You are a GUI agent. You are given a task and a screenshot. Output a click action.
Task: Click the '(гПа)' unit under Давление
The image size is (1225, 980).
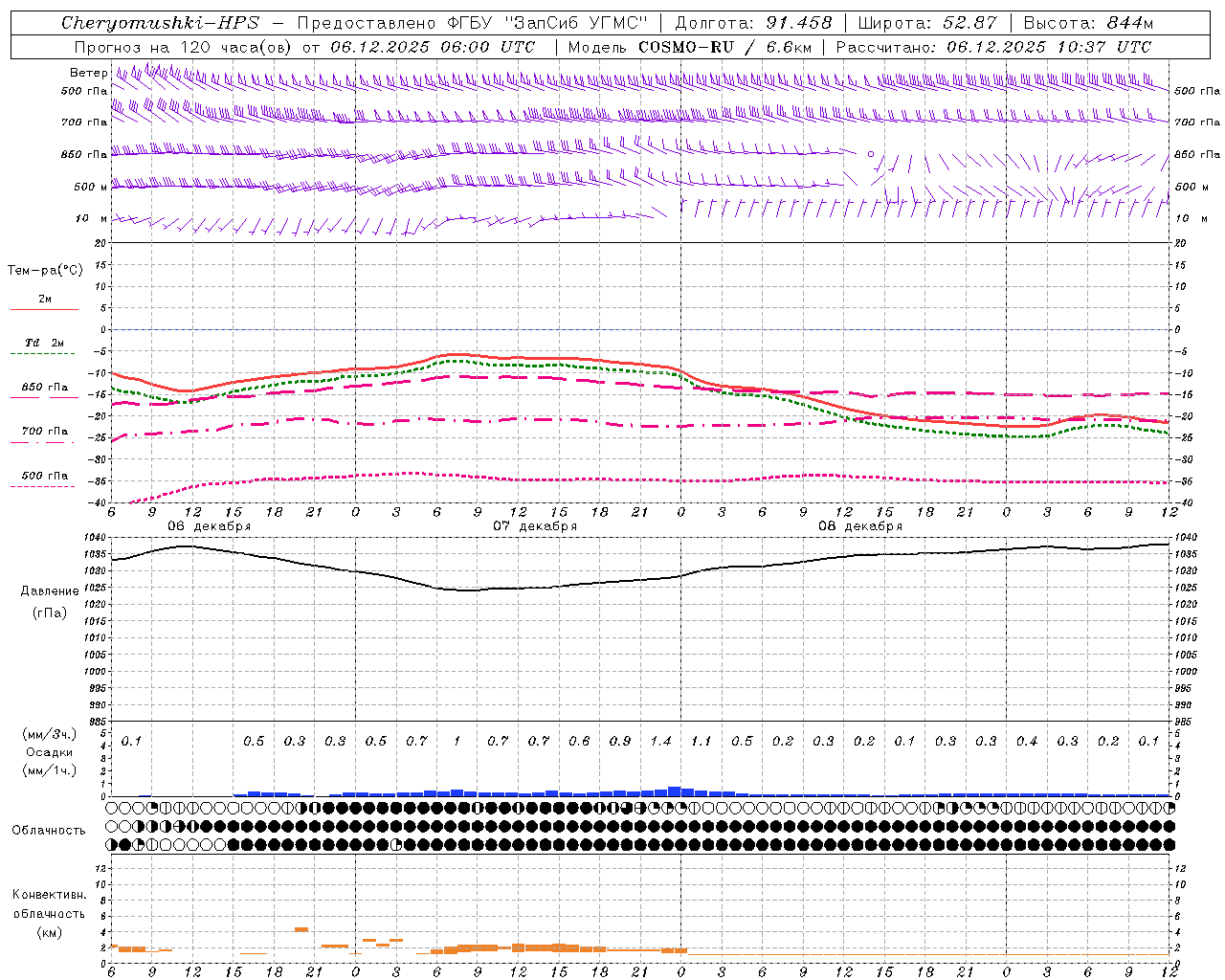click(x=49, y=612)
